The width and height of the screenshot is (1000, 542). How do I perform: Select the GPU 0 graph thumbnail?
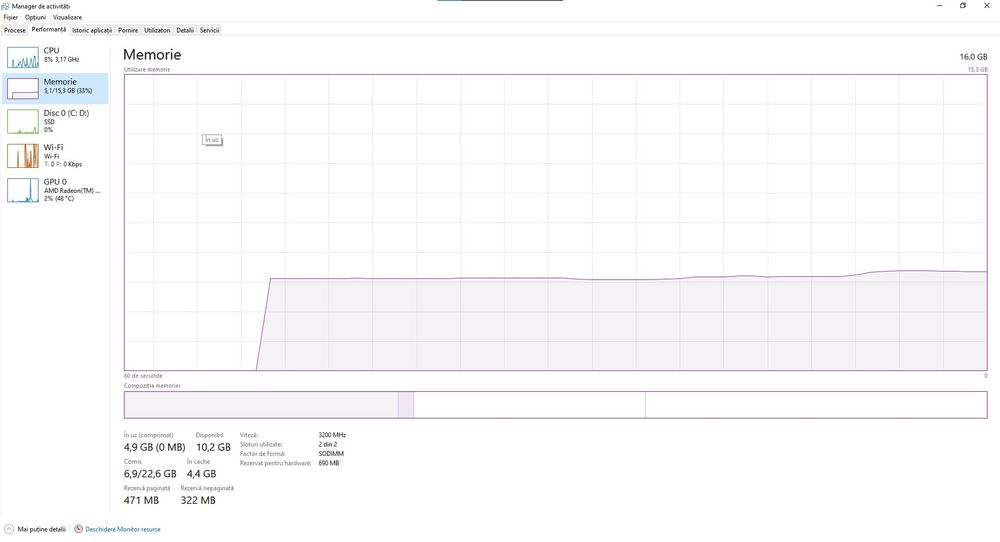[x=23, y=190]
